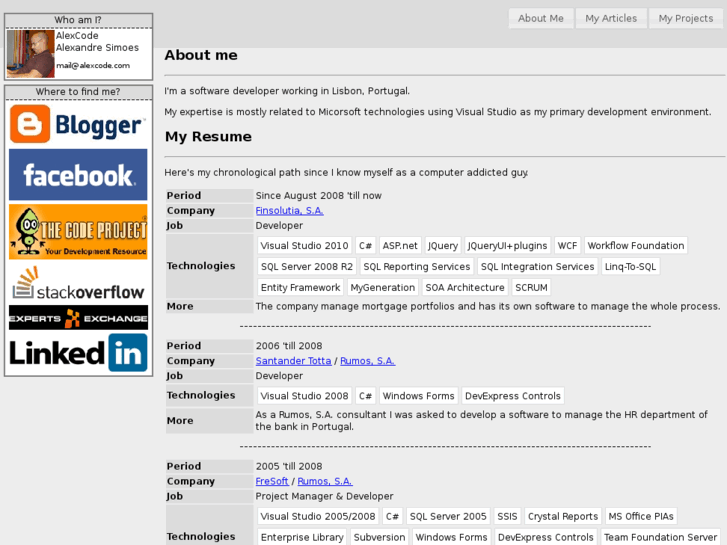This screenshot has width=727, height=545.
Task: Select the WCF technology tag
Action: coord(567,246)
